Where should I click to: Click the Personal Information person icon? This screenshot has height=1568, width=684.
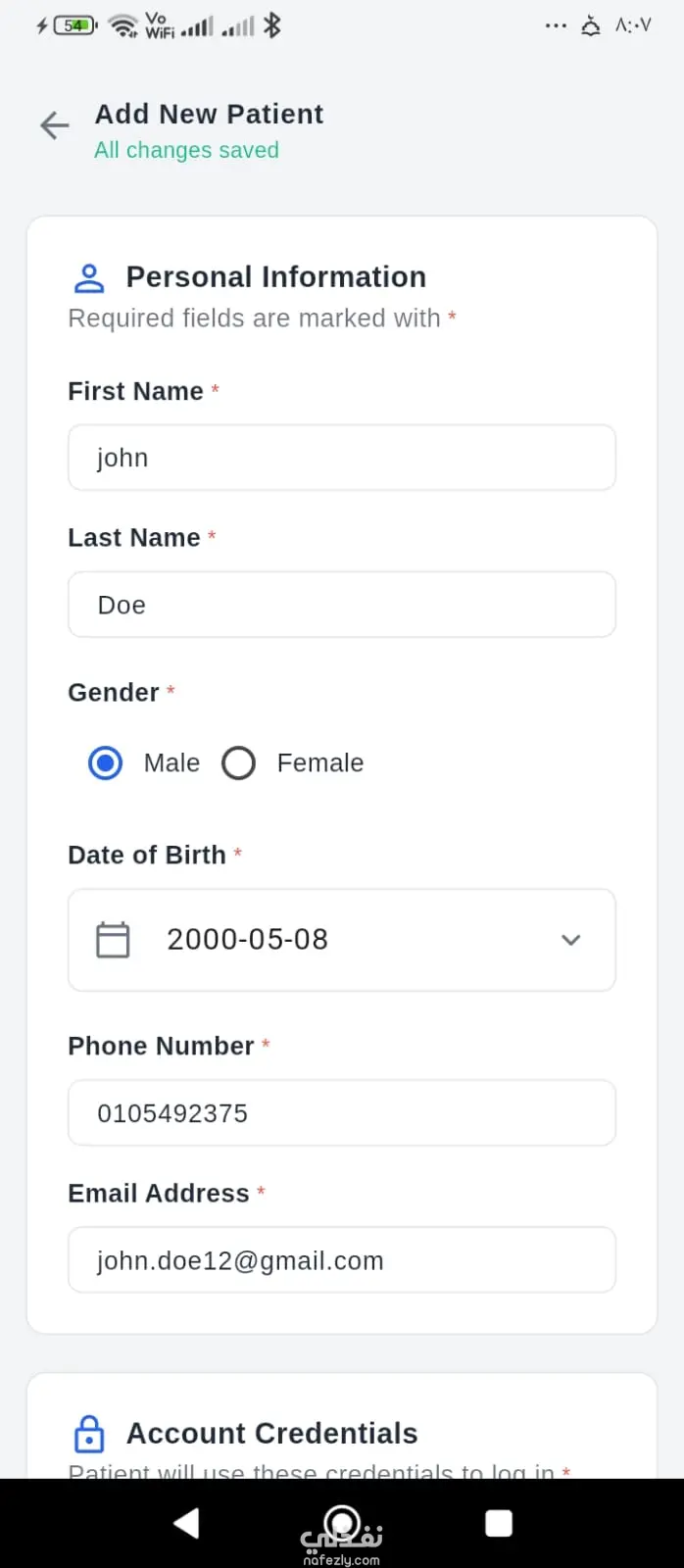click(x=89, y=278)
